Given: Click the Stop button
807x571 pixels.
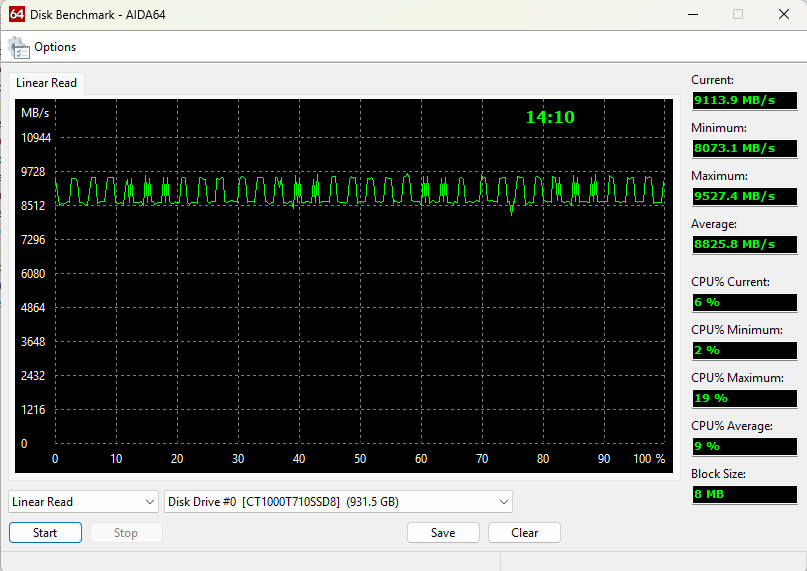Looking at the screenshot, I should [126, 533].
